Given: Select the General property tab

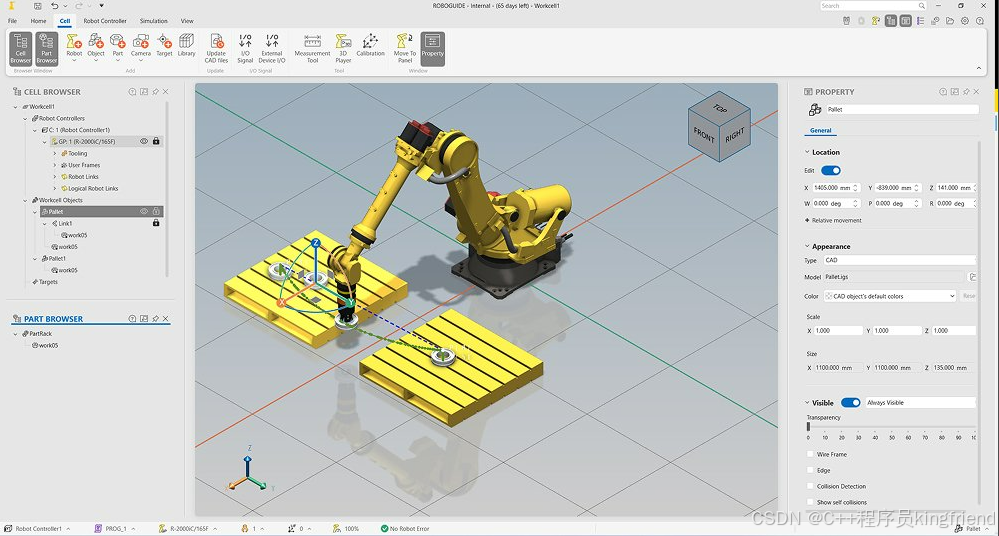Looking at the screenshot, I should (821, 131).
